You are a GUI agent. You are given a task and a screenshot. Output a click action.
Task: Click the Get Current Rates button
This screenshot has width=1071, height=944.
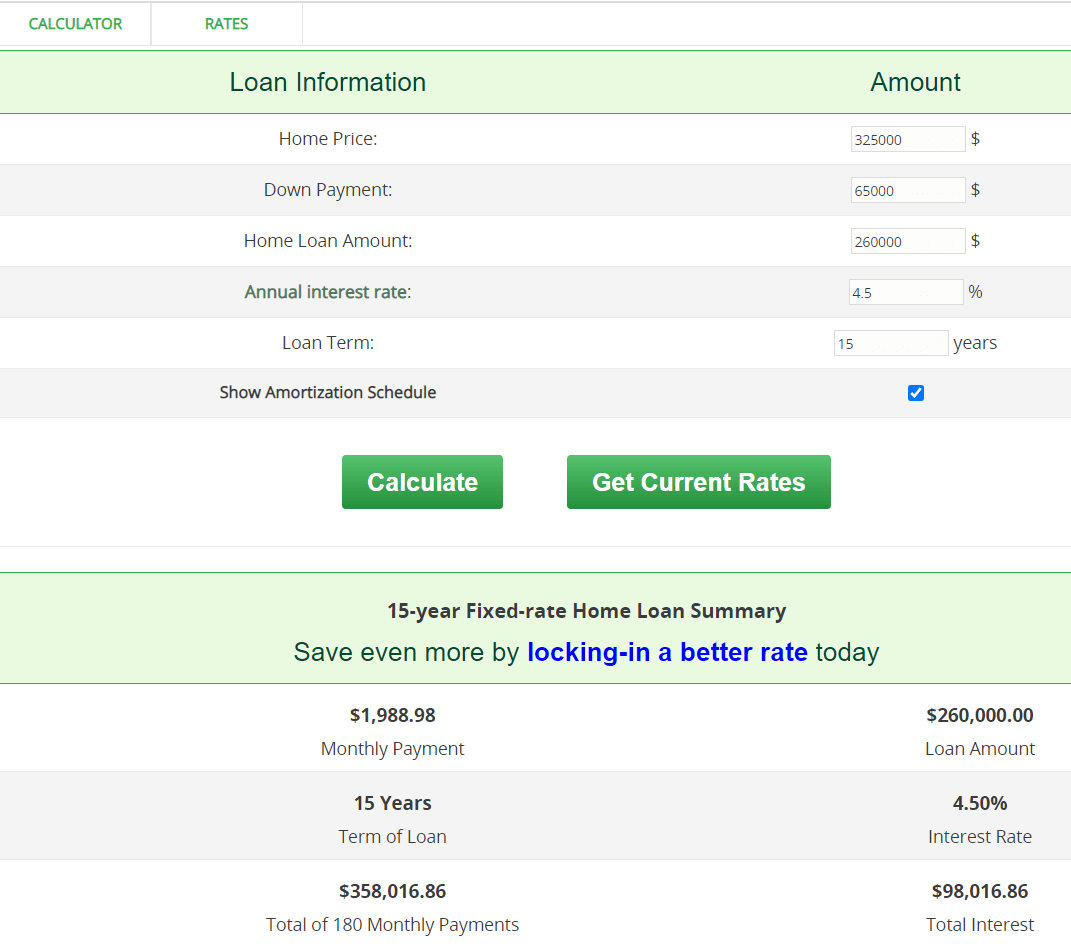[699, 482]
